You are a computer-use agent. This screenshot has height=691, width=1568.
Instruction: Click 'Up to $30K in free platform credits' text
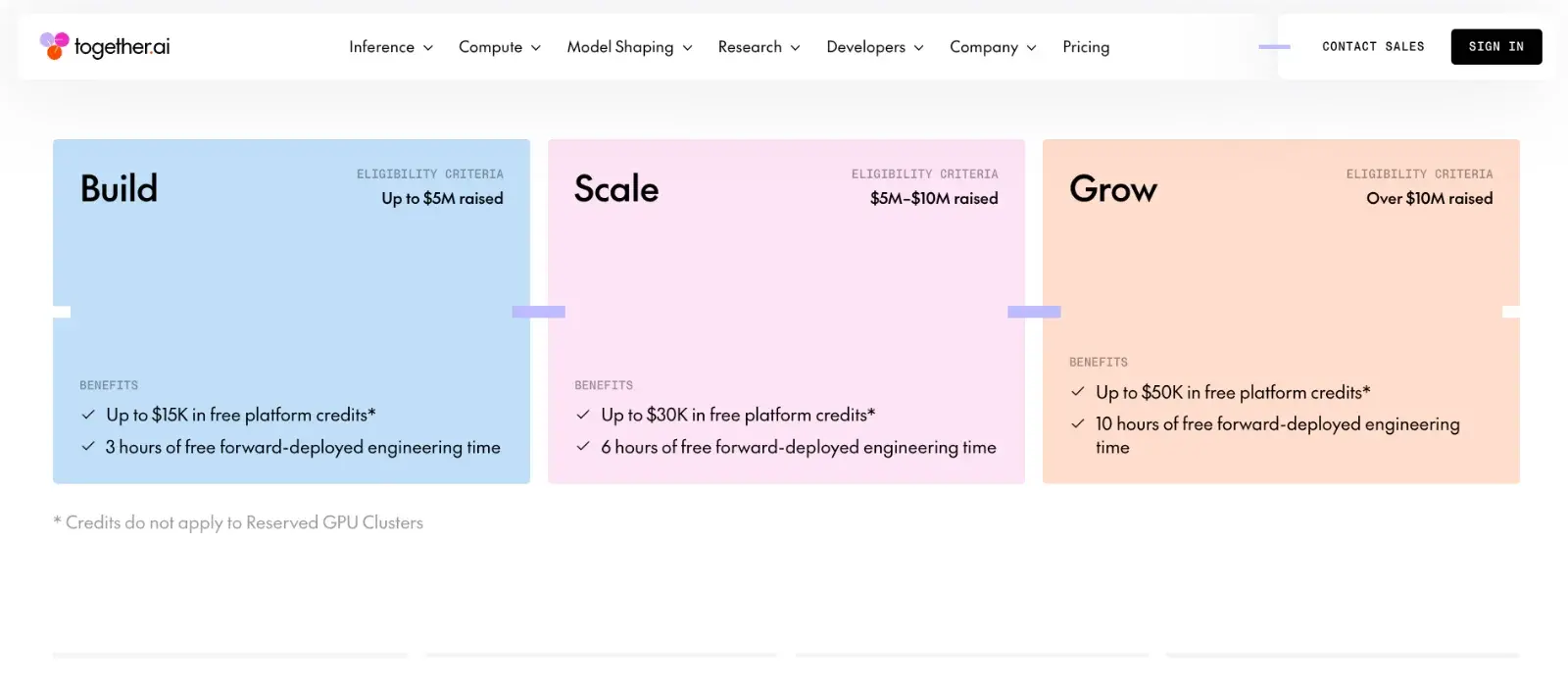(x=738, y=415)
